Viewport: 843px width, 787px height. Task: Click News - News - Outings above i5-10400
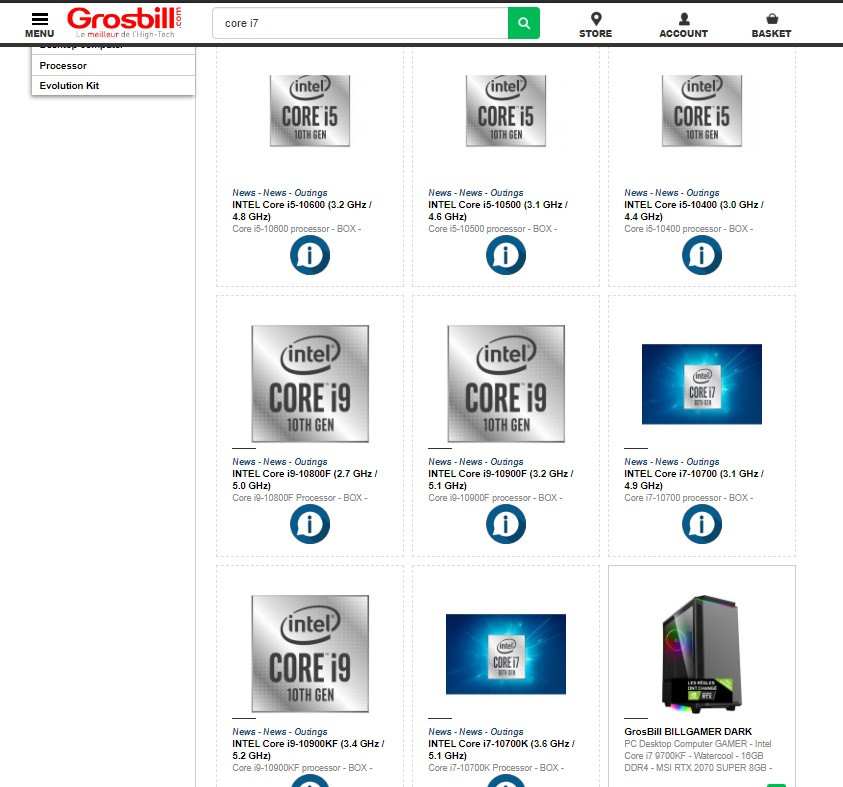(x=671, y=192)
